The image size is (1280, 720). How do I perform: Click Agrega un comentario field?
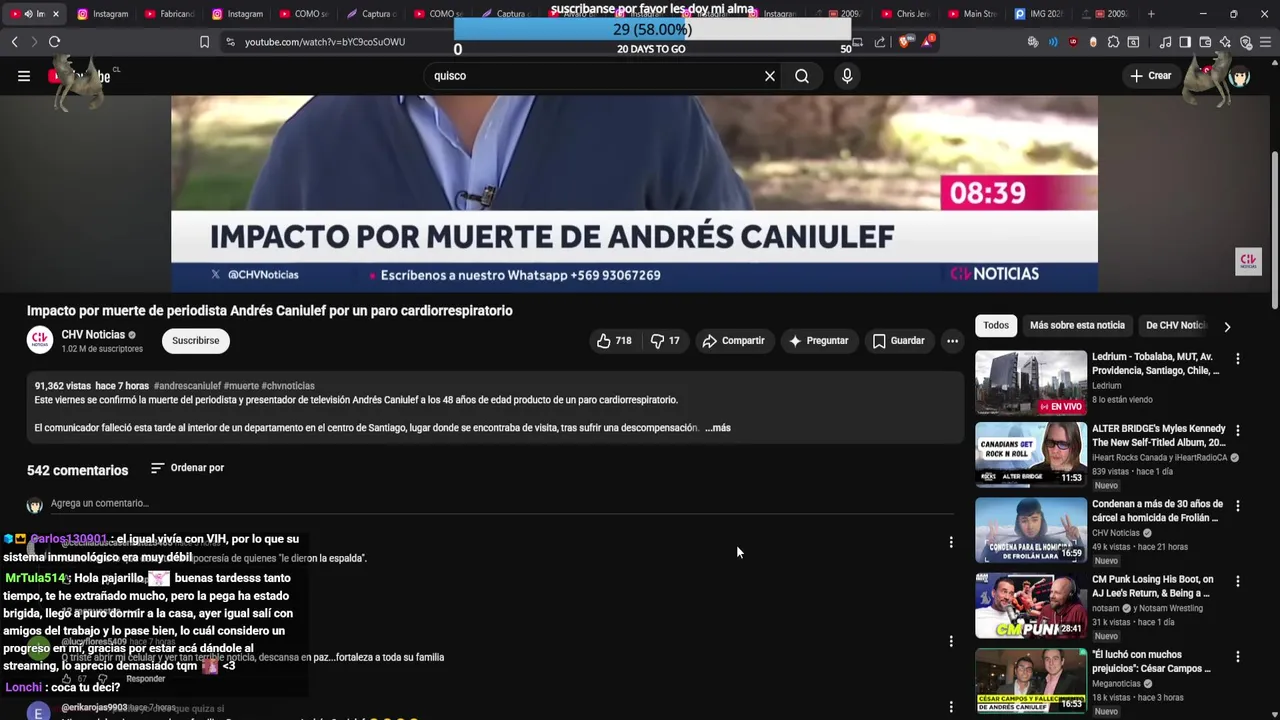(x=500, y=504)
